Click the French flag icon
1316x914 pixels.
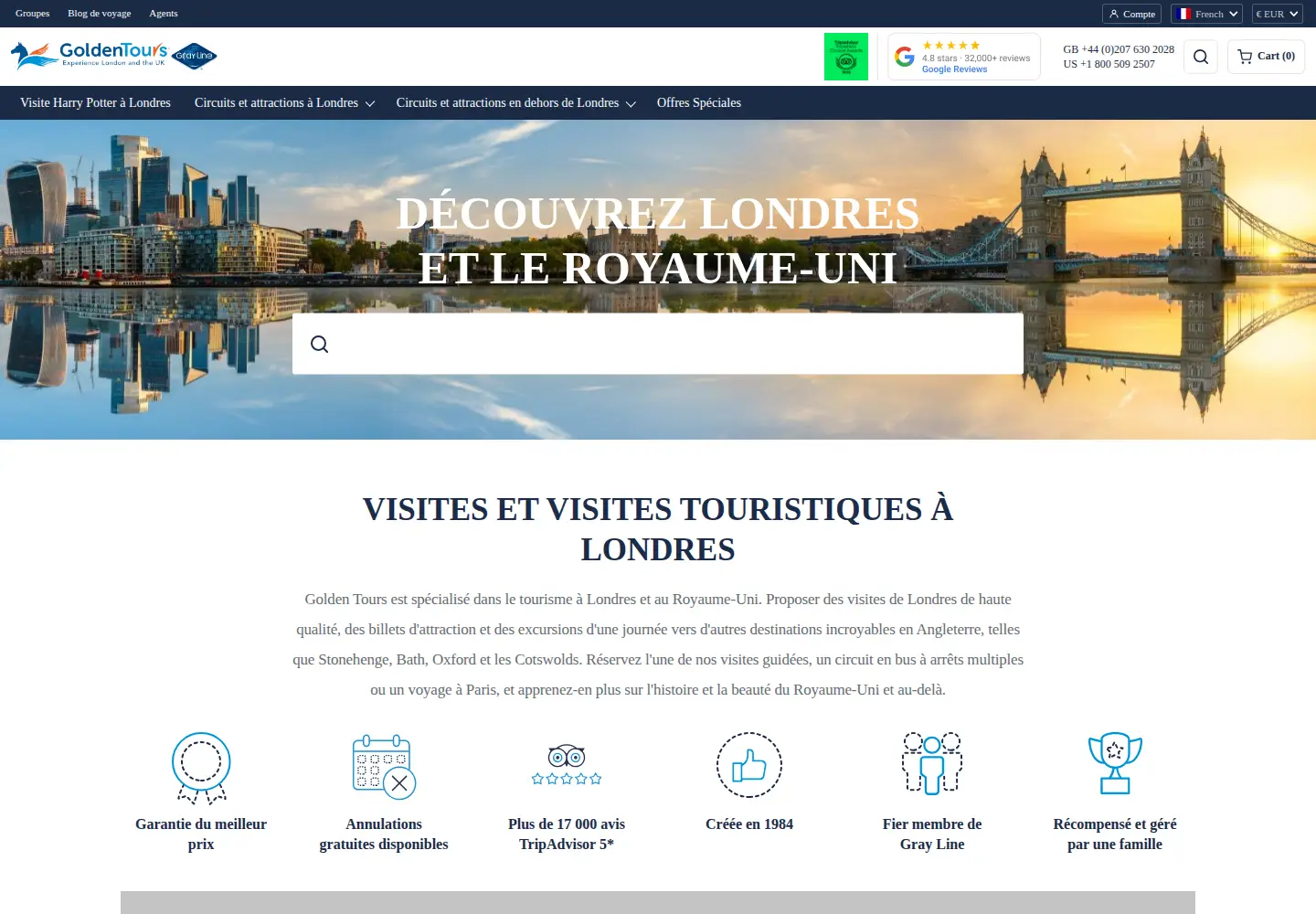click(x=1183, y=14)
